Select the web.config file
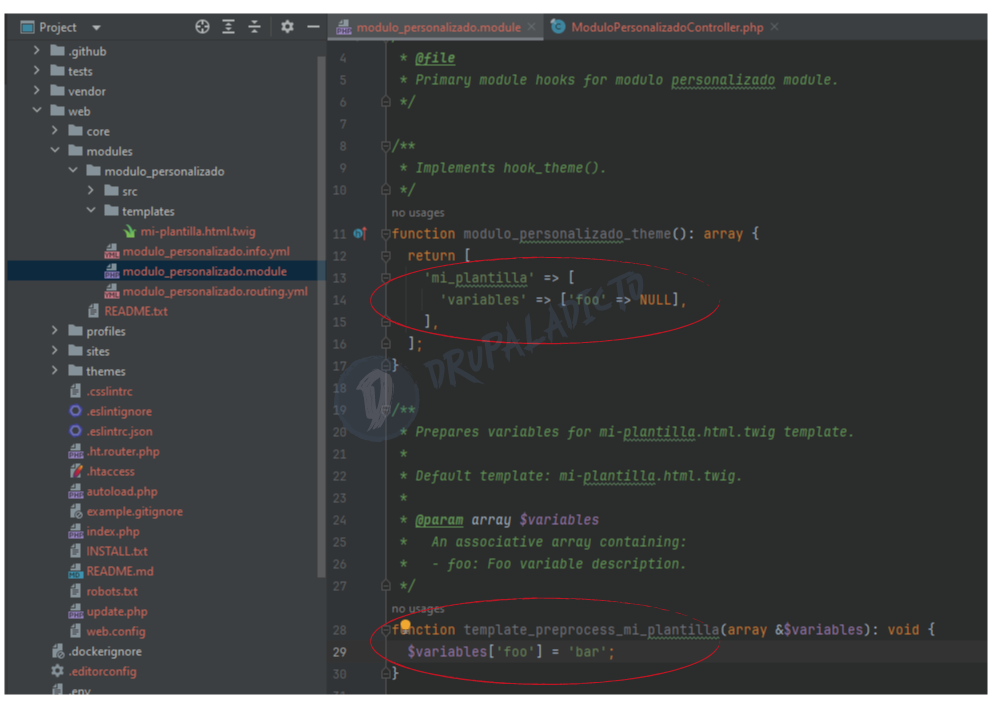The image size is (990, 705). [x=116, y=632]
